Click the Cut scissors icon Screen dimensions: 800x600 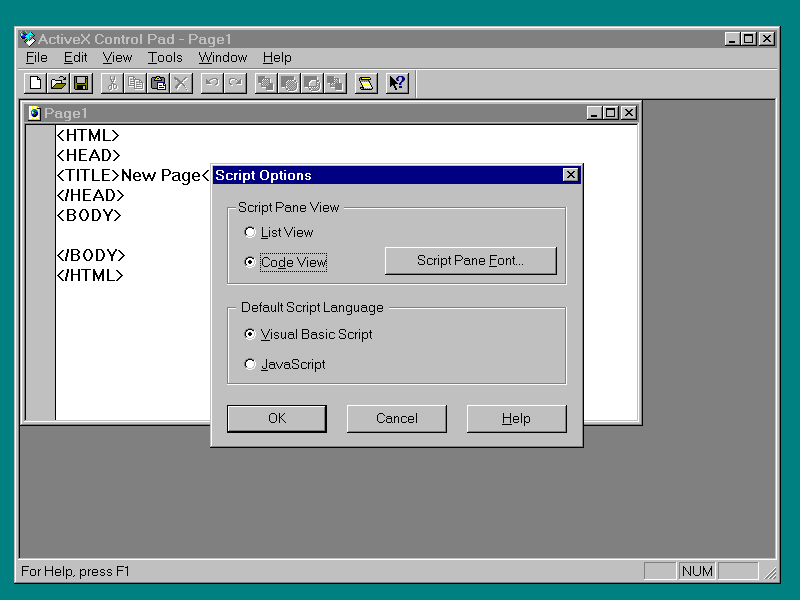point(112,83)
